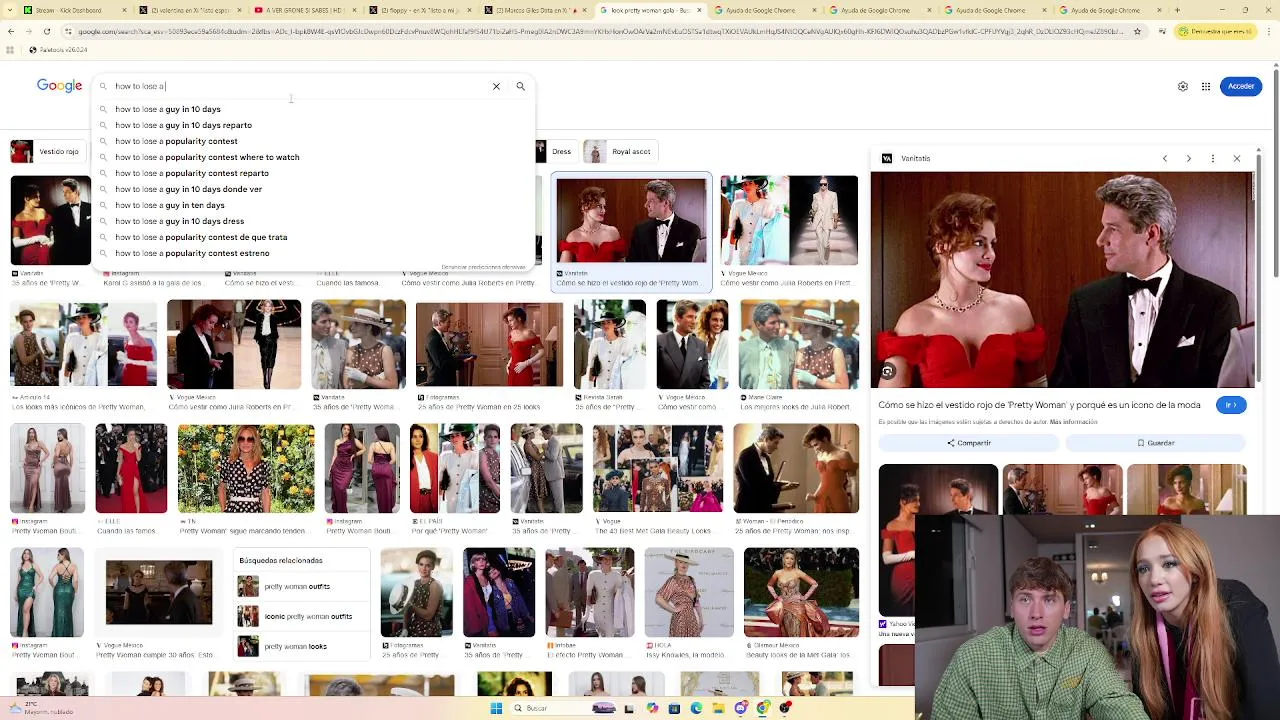This screenshot has height=720, width=1280.
Task: Close the Vanitatis image preview panel
Action: point(1237,158)
